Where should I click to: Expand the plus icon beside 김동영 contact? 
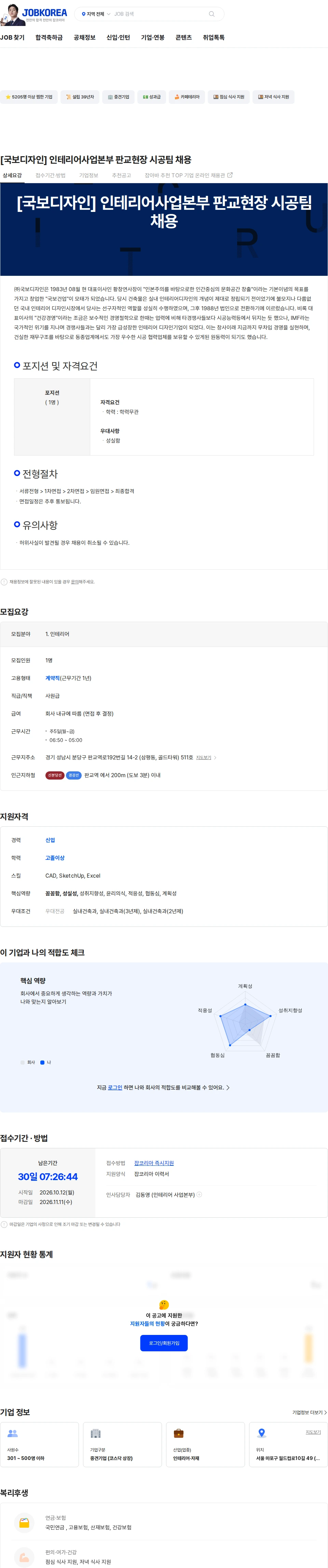[199, 1194]
